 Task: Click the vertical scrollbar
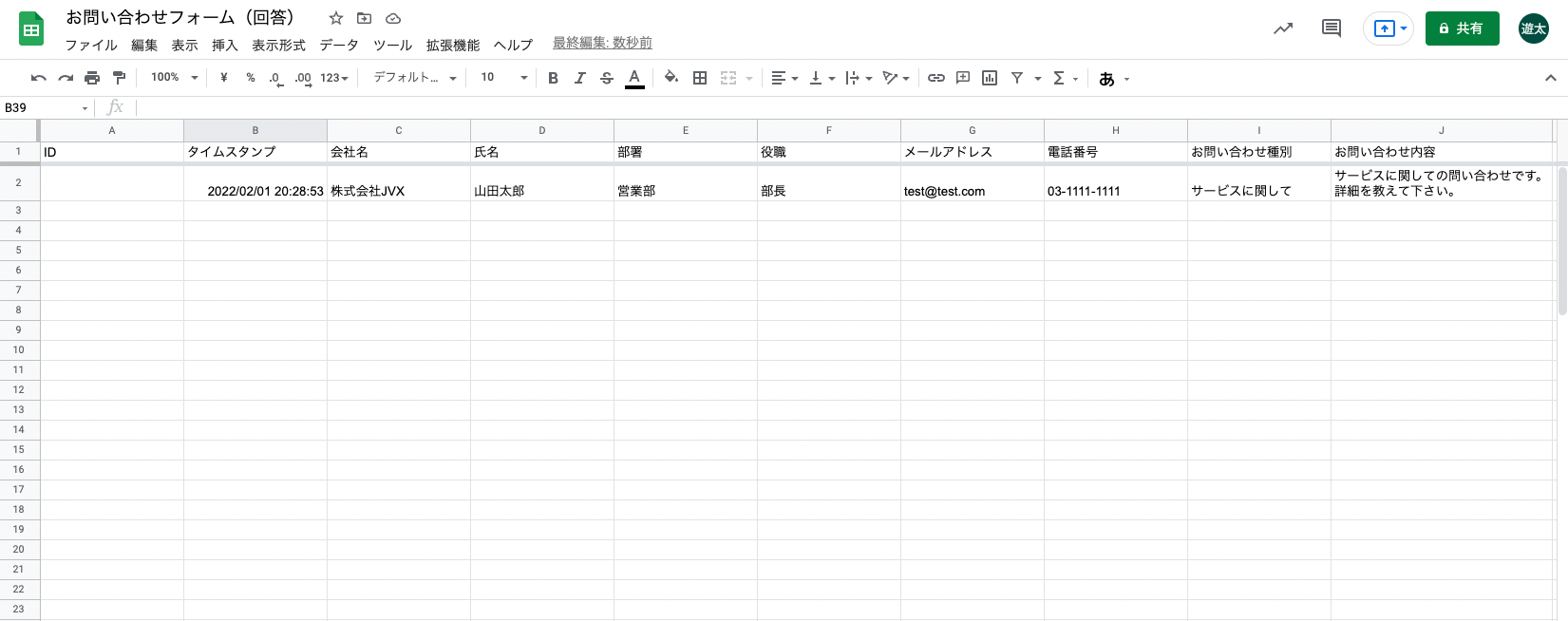coord(1562,241)
